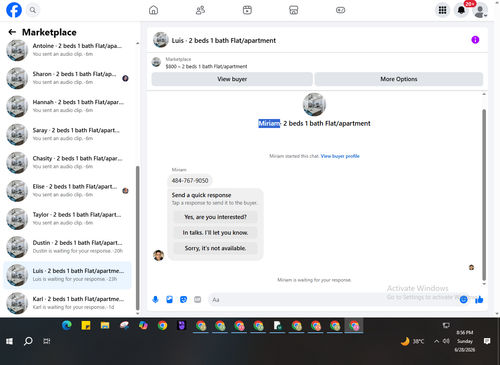The image size is (500, 365).
Task: Open the Windows Start button
Action: 9,341
